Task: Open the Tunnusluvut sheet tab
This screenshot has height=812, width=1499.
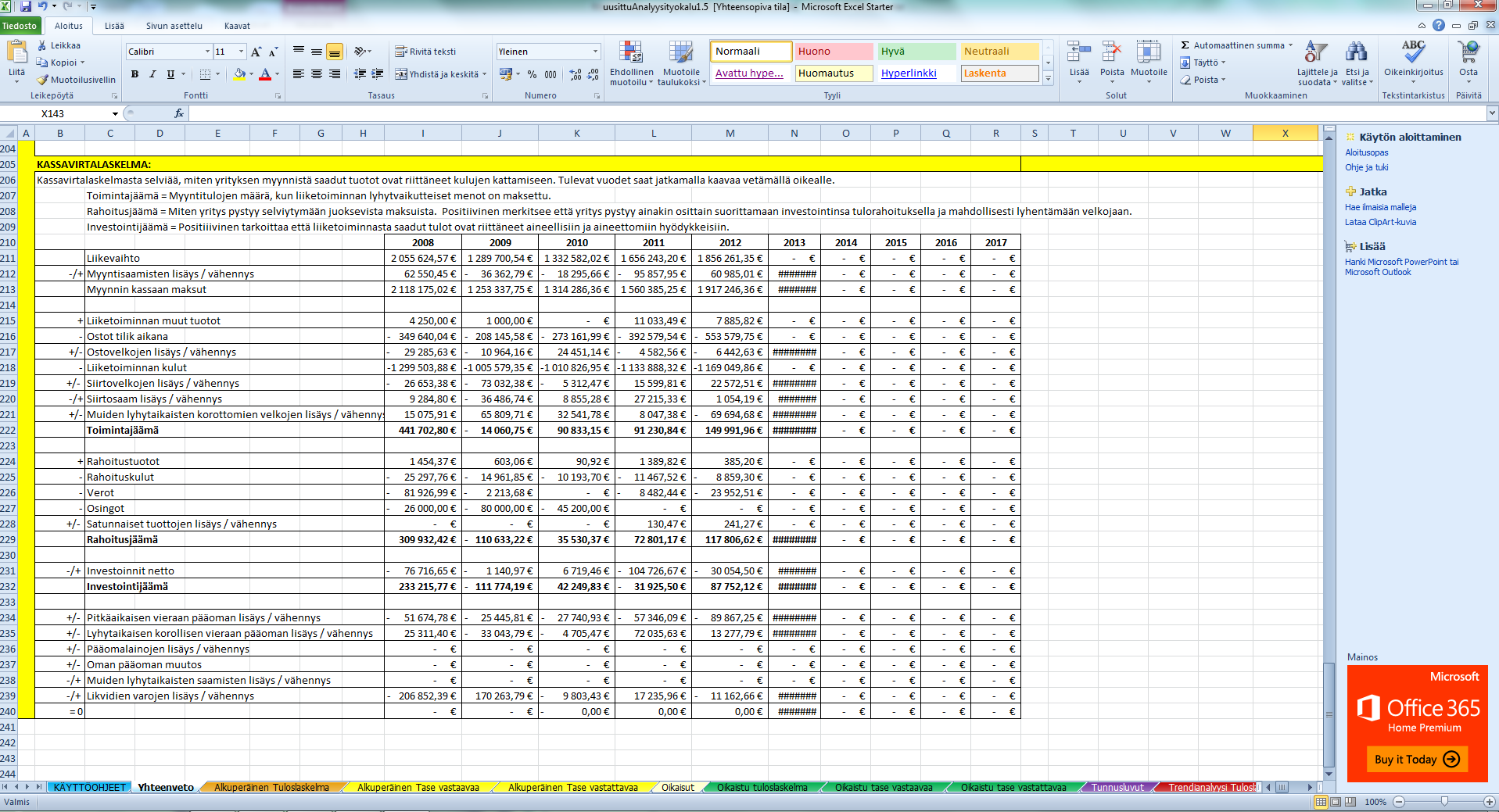Action: tap(1117, 787)
